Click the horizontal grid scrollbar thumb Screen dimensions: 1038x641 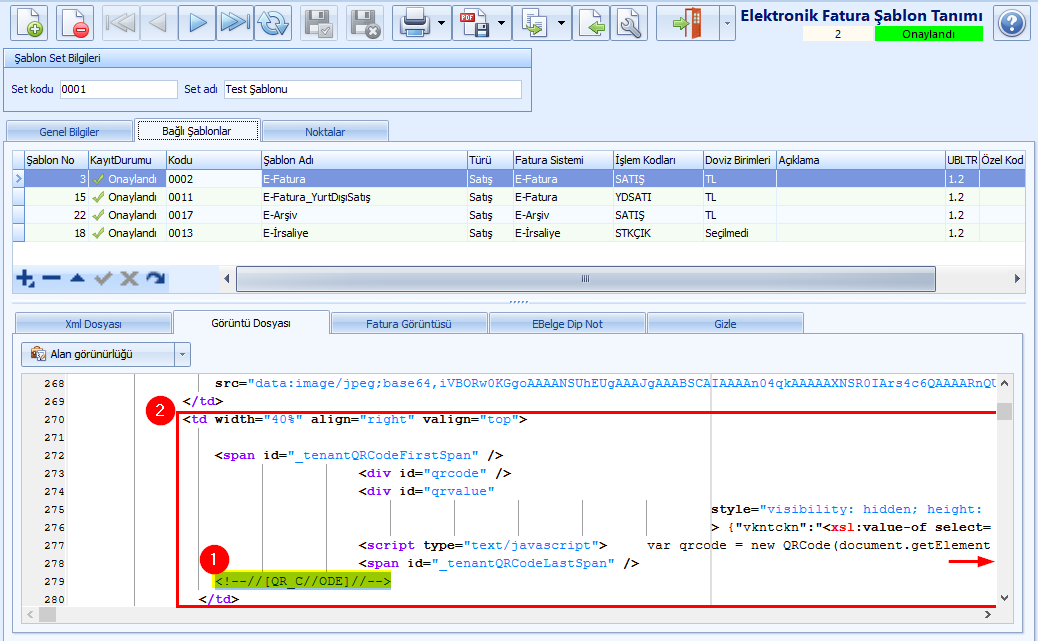click(586, 279)
